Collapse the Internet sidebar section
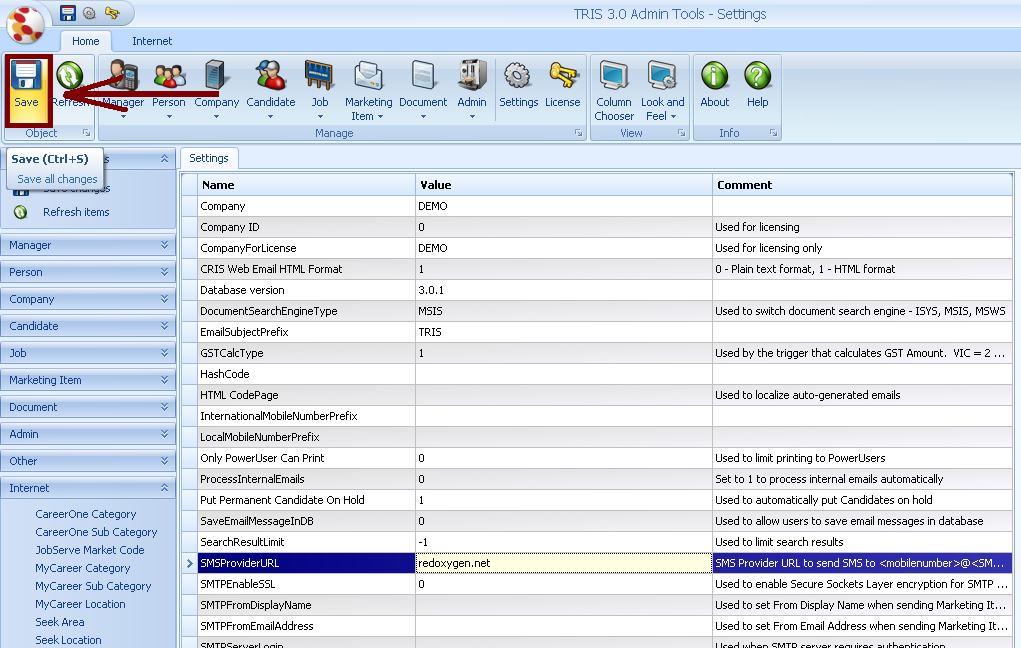Image resolution: width=1021 pixels, height=648 pixels. (88, 488)
